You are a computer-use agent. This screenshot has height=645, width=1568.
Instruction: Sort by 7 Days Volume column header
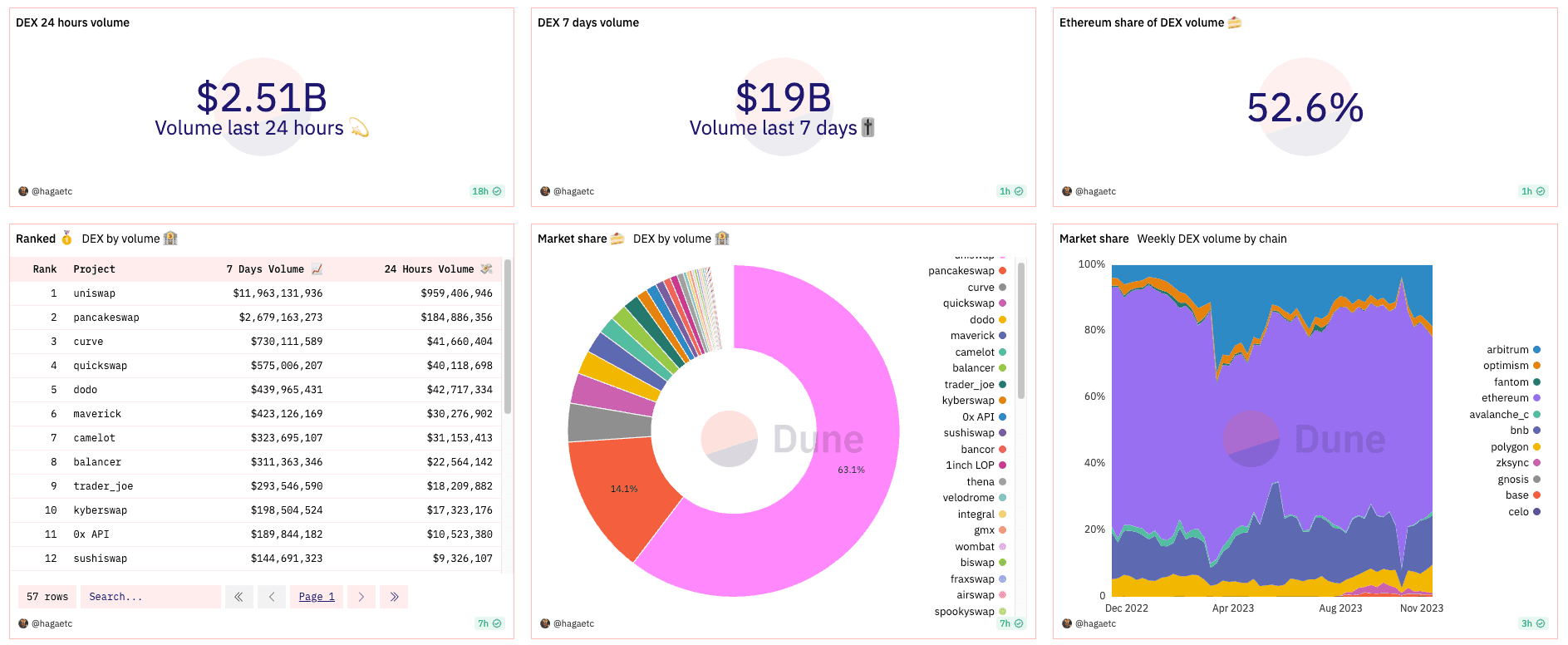click(x=265, y=269)
